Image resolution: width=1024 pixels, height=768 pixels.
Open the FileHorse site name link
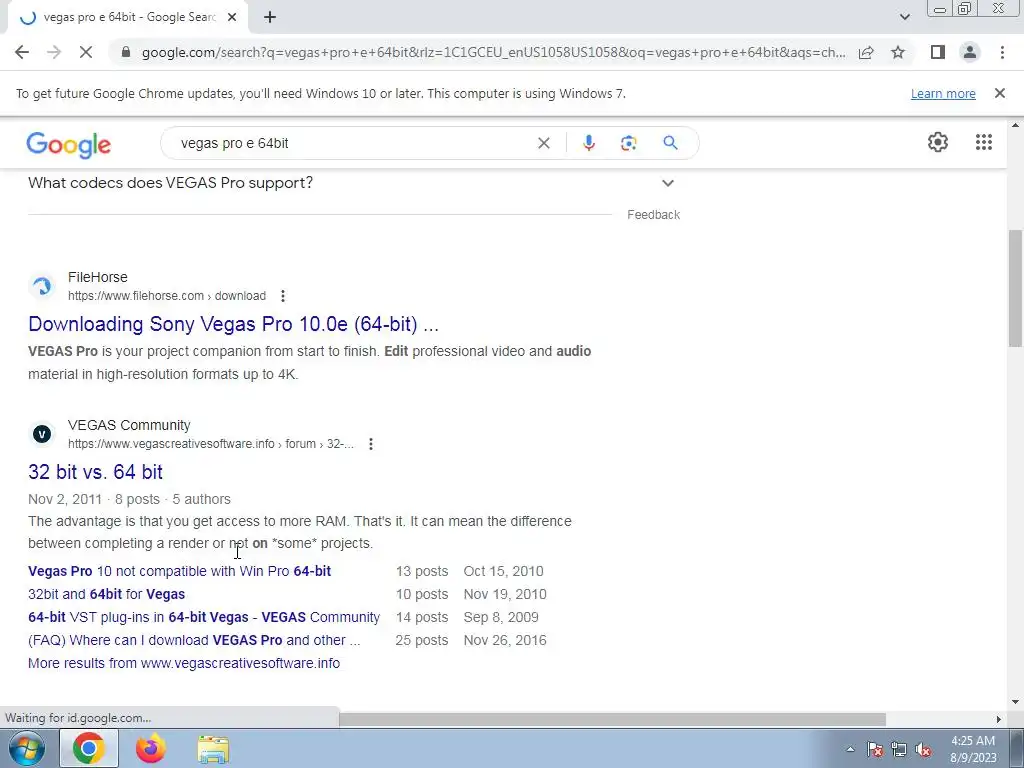(x=98, y=277)
